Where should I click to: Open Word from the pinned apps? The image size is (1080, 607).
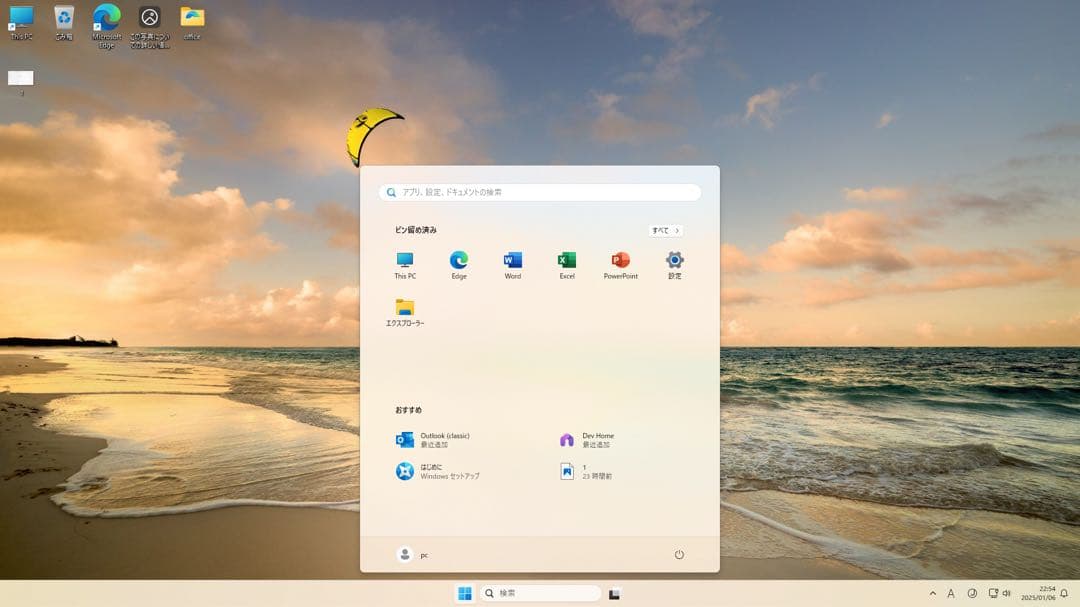point(512,260)
